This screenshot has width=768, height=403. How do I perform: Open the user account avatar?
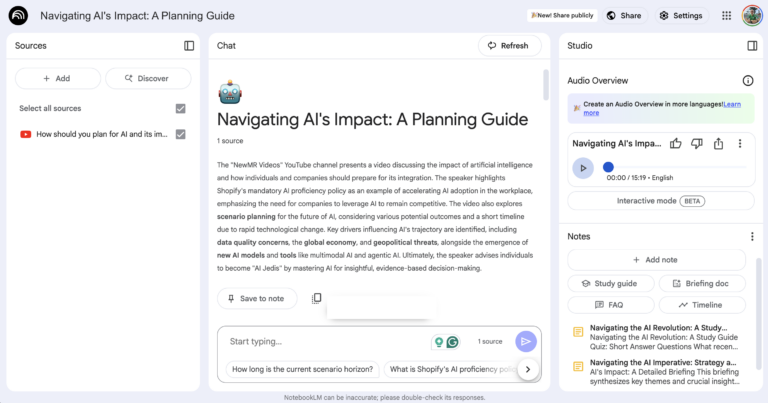pyautogui.click(x=752, y=16)
